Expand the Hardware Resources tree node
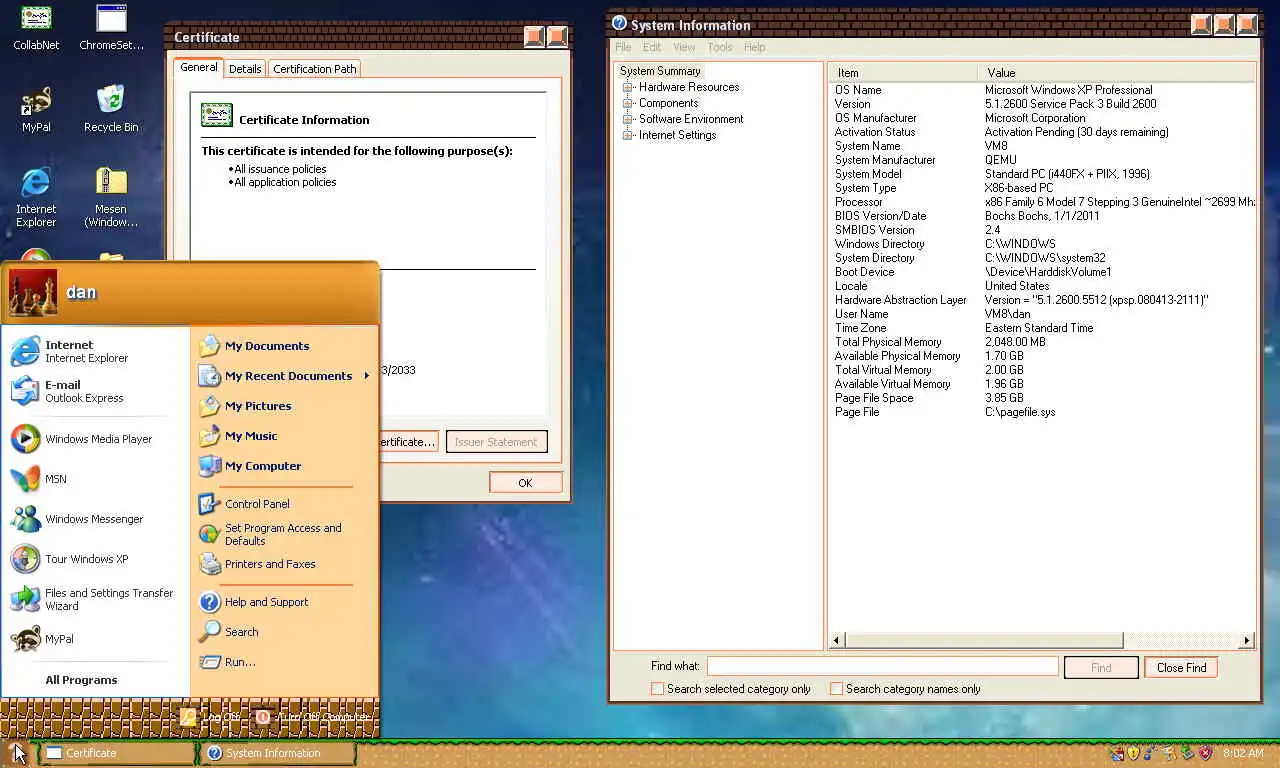The height and width of the screenshot is (768, 1280). pos(628,87)
